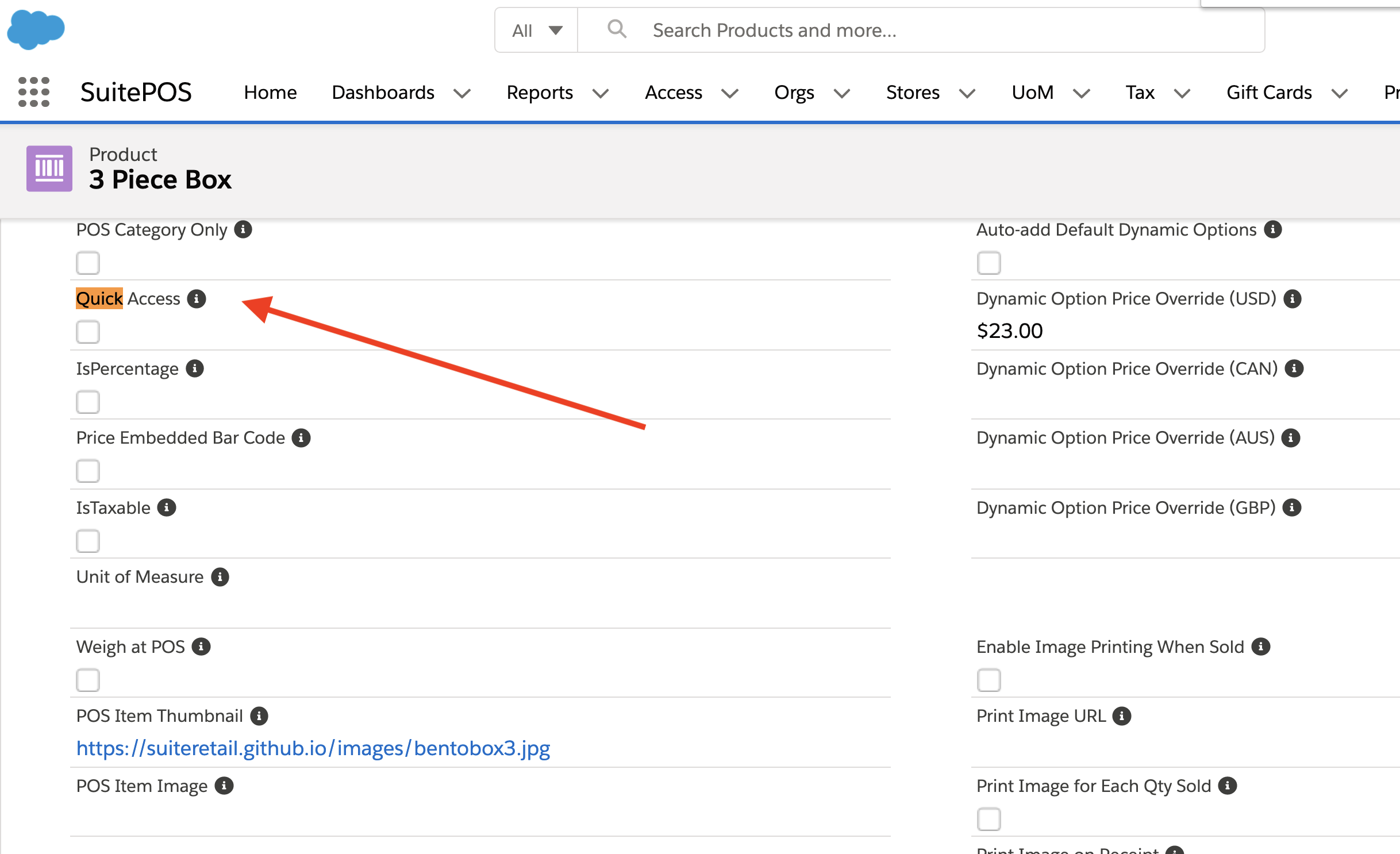Open the All search scope dropdown

point(537,30)
